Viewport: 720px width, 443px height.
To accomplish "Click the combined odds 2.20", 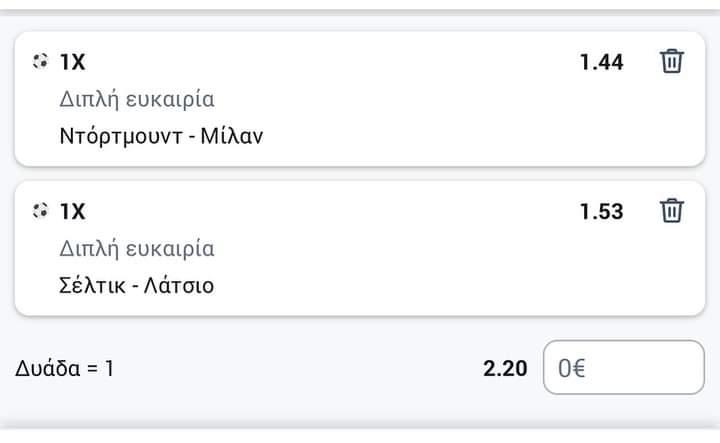I will 505,369.
